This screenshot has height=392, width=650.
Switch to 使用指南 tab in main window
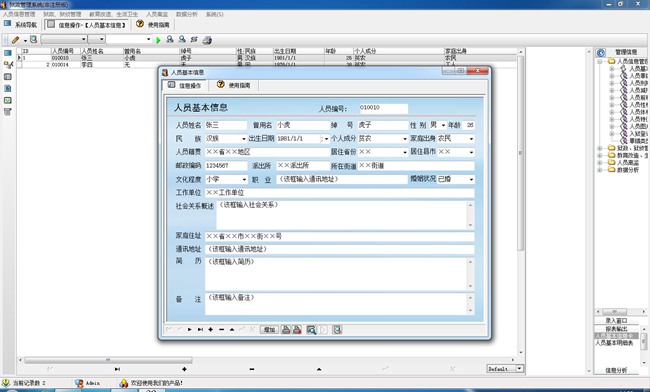click(x=153, y=25)
